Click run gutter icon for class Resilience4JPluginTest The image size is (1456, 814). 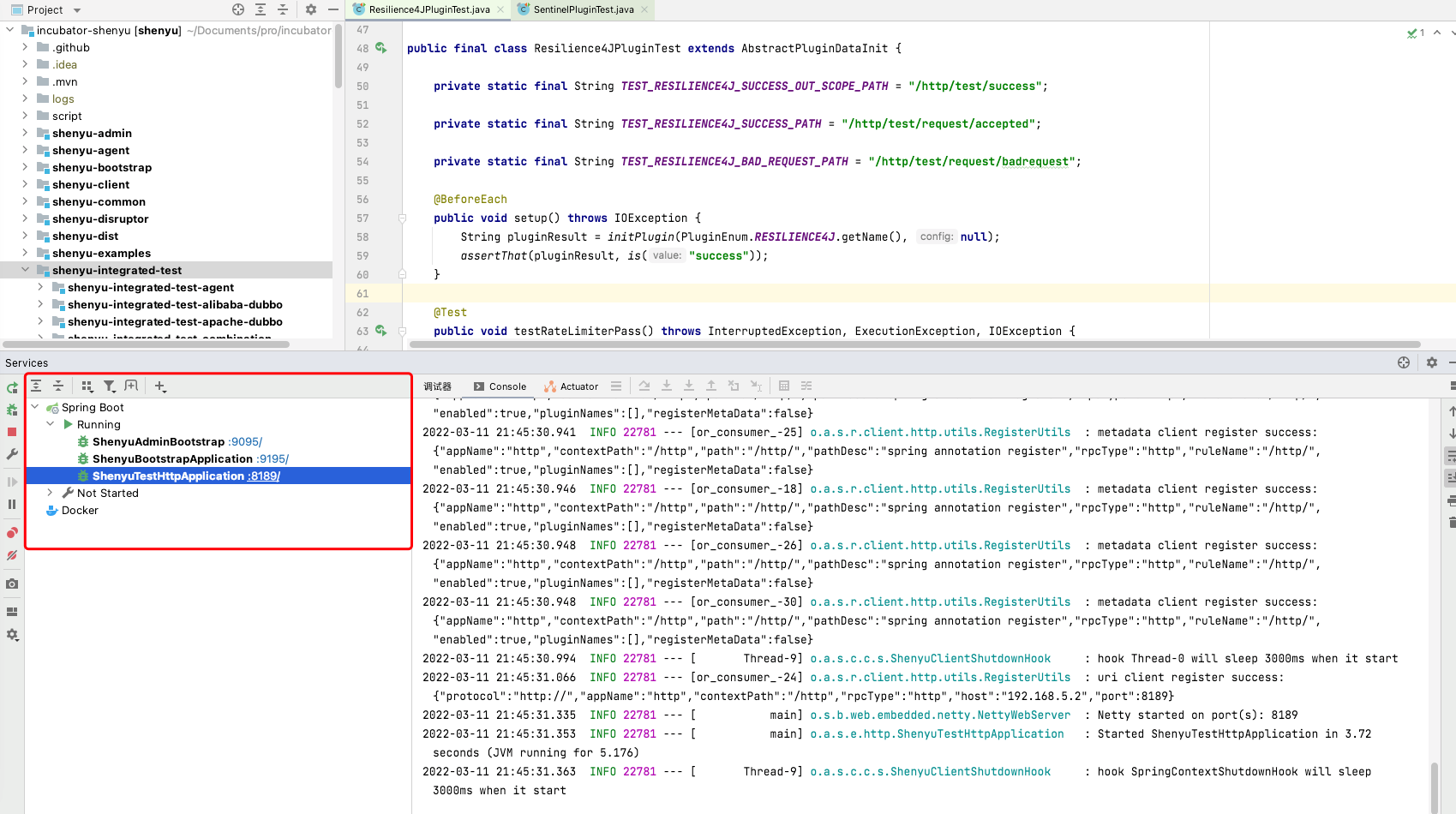tap(380, 48)
